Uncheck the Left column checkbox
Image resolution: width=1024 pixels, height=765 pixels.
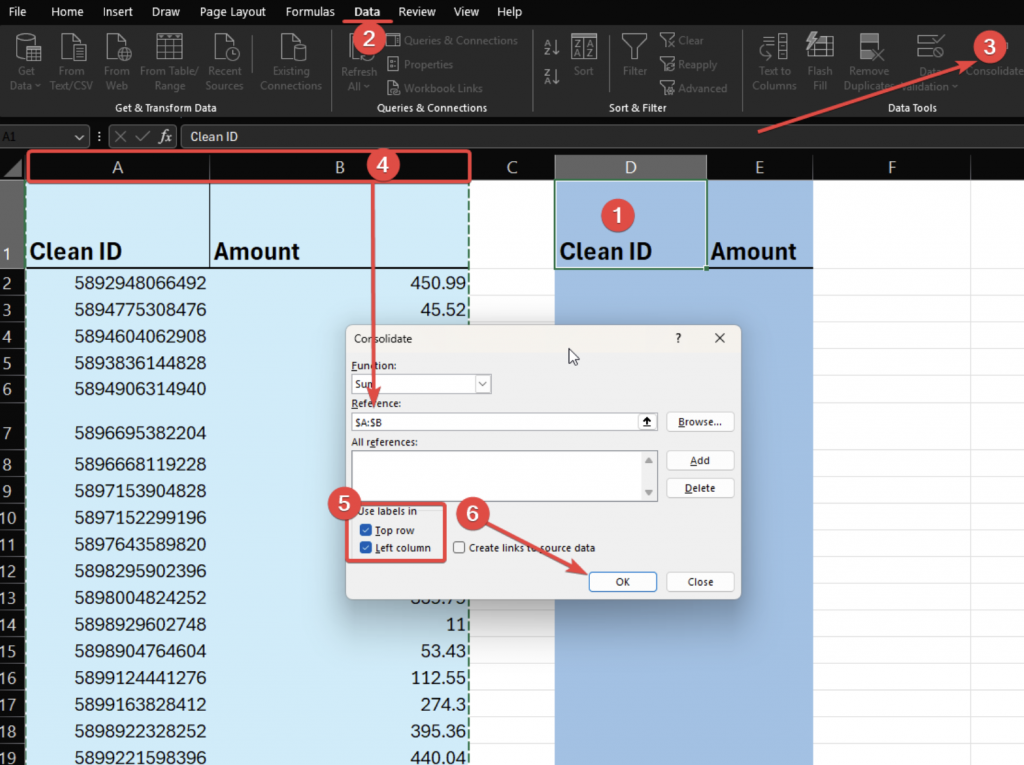click(x=366, y=548)
